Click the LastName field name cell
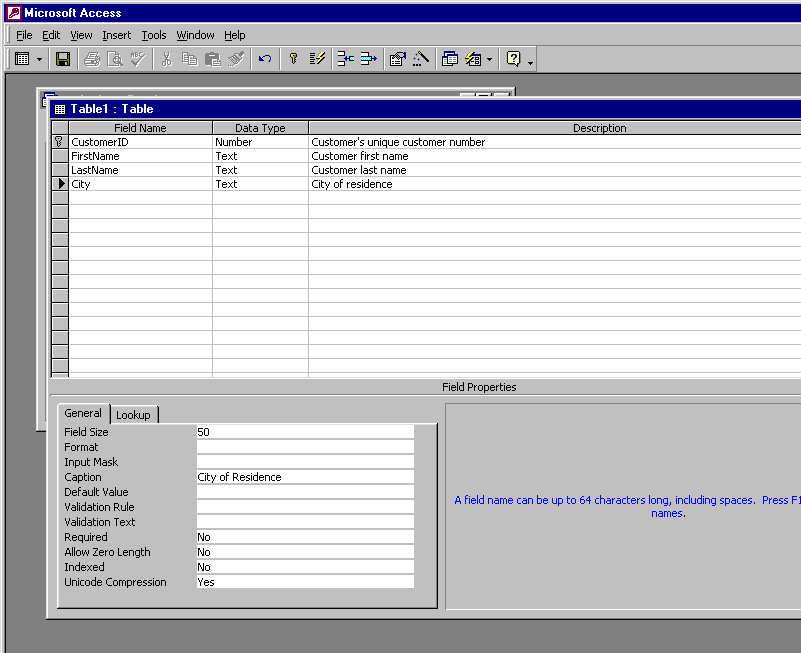This screenshot has height=653, width=801. 140,170
